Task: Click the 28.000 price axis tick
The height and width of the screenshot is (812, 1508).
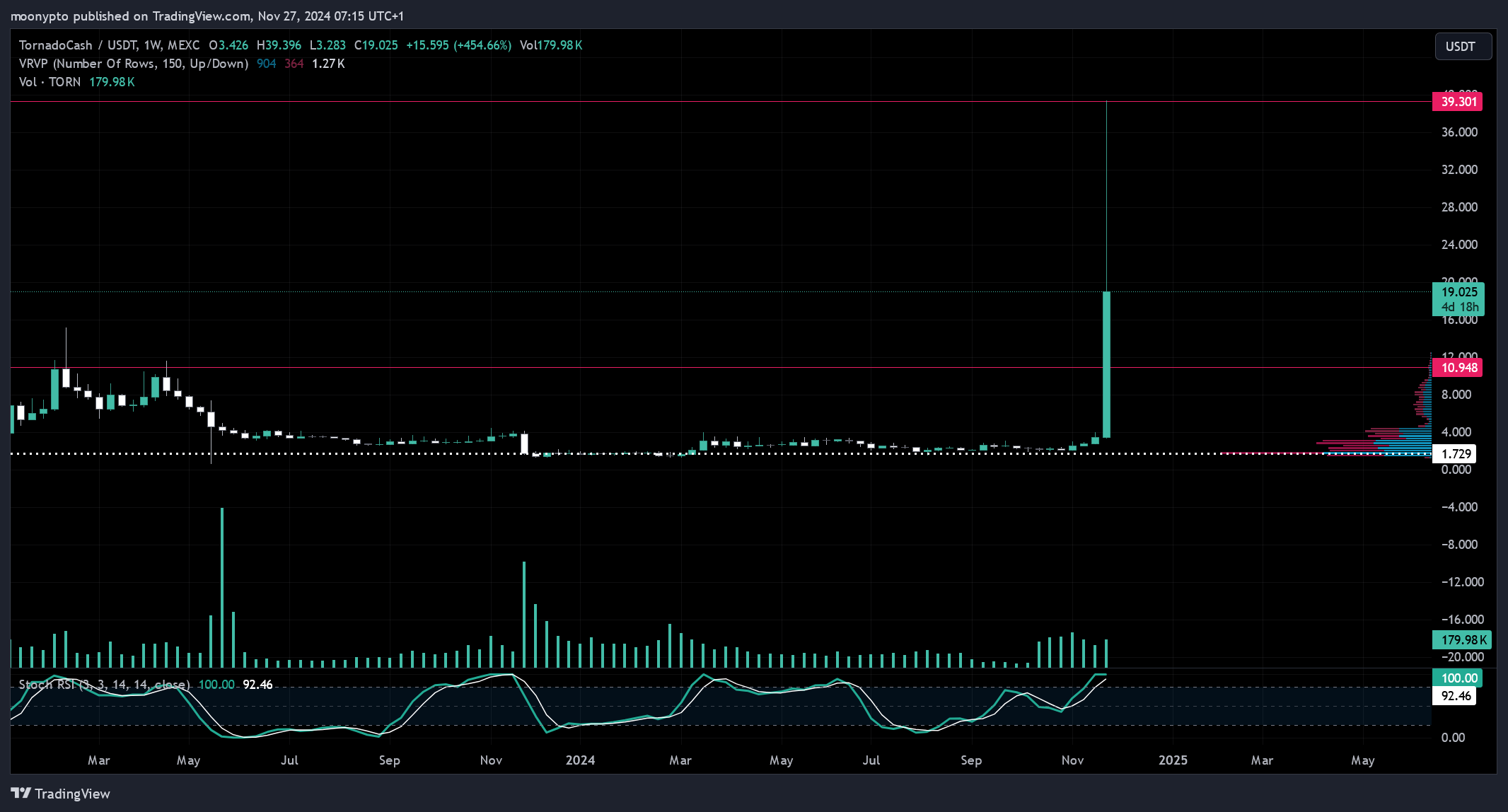Action: pyautogui.click(x=1459, y=207)
